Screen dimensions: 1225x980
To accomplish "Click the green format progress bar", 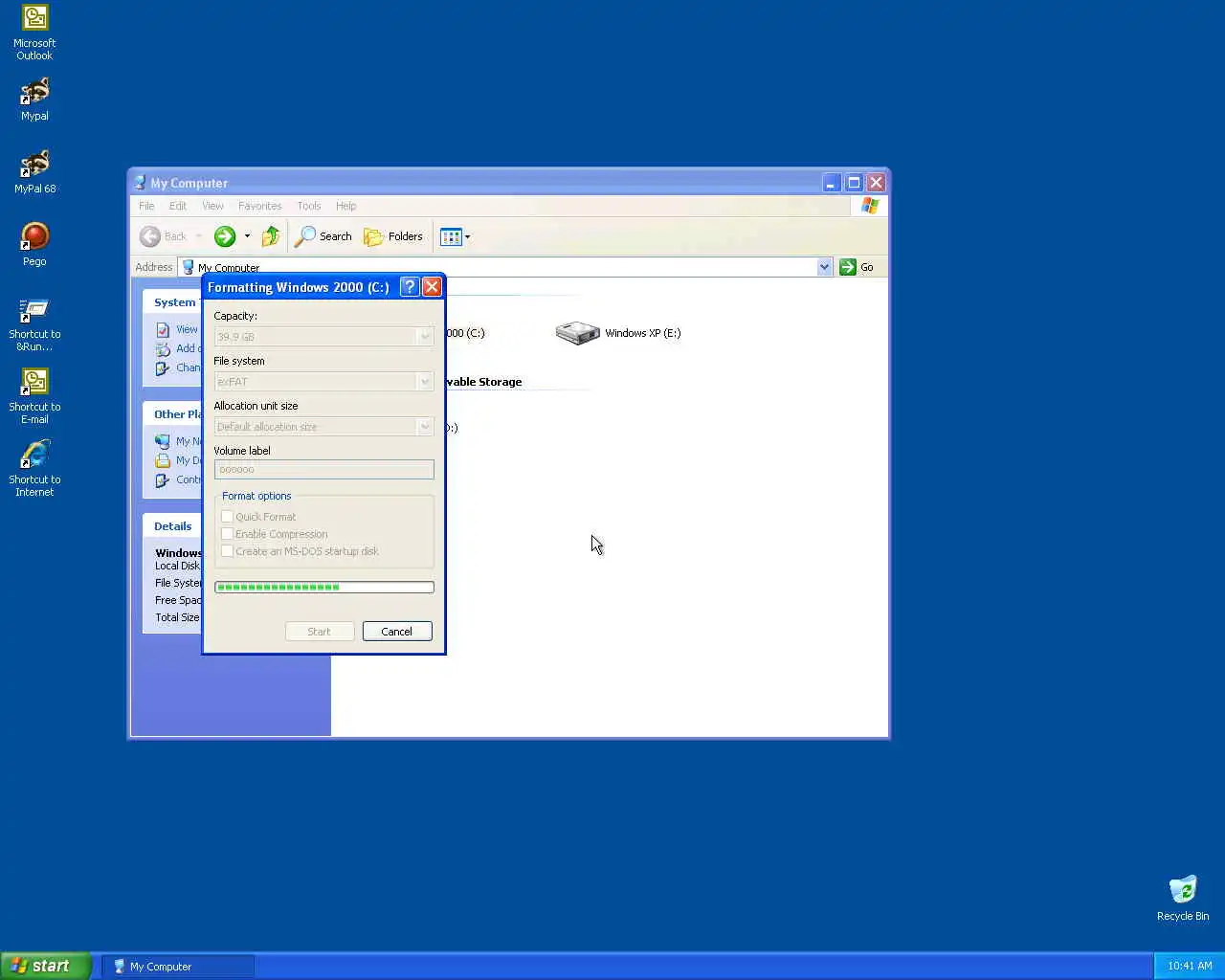I will coord(324,588).
